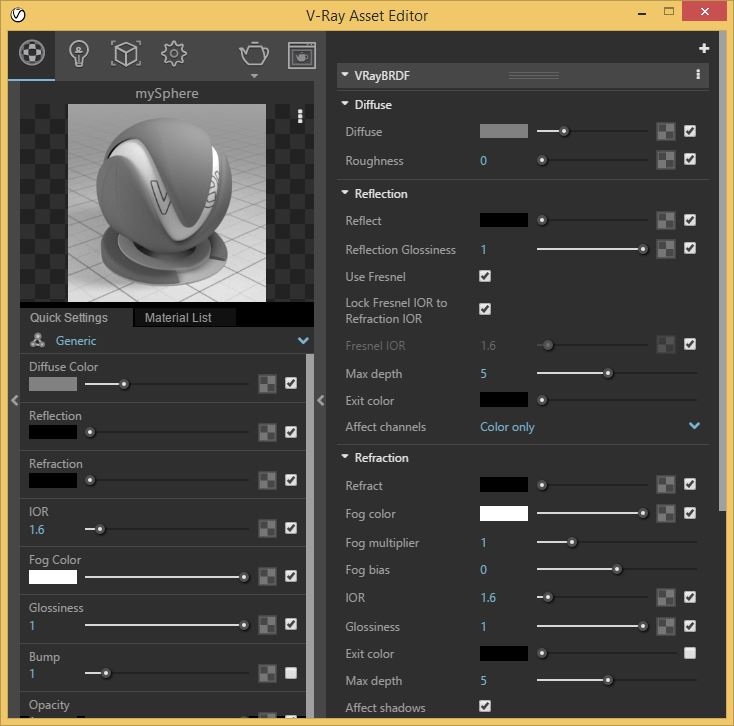Toggle the Diffuse texture checkbox
Image resolution: width=734 pixels, height=726 pixels.
tap(690, 131)
